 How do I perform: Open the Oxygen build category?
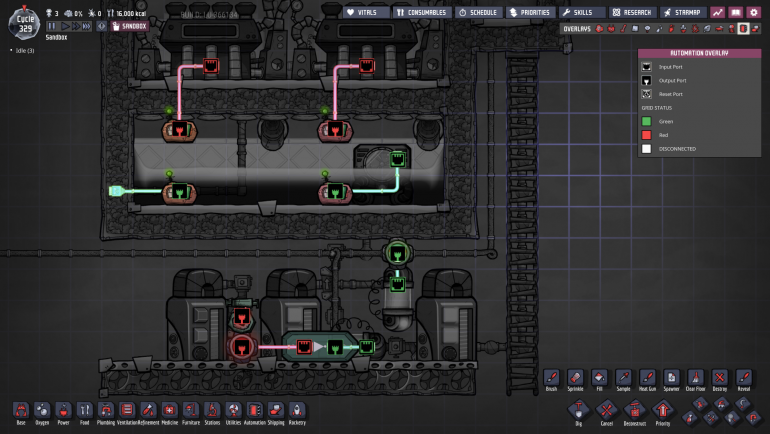pos(42,411)
